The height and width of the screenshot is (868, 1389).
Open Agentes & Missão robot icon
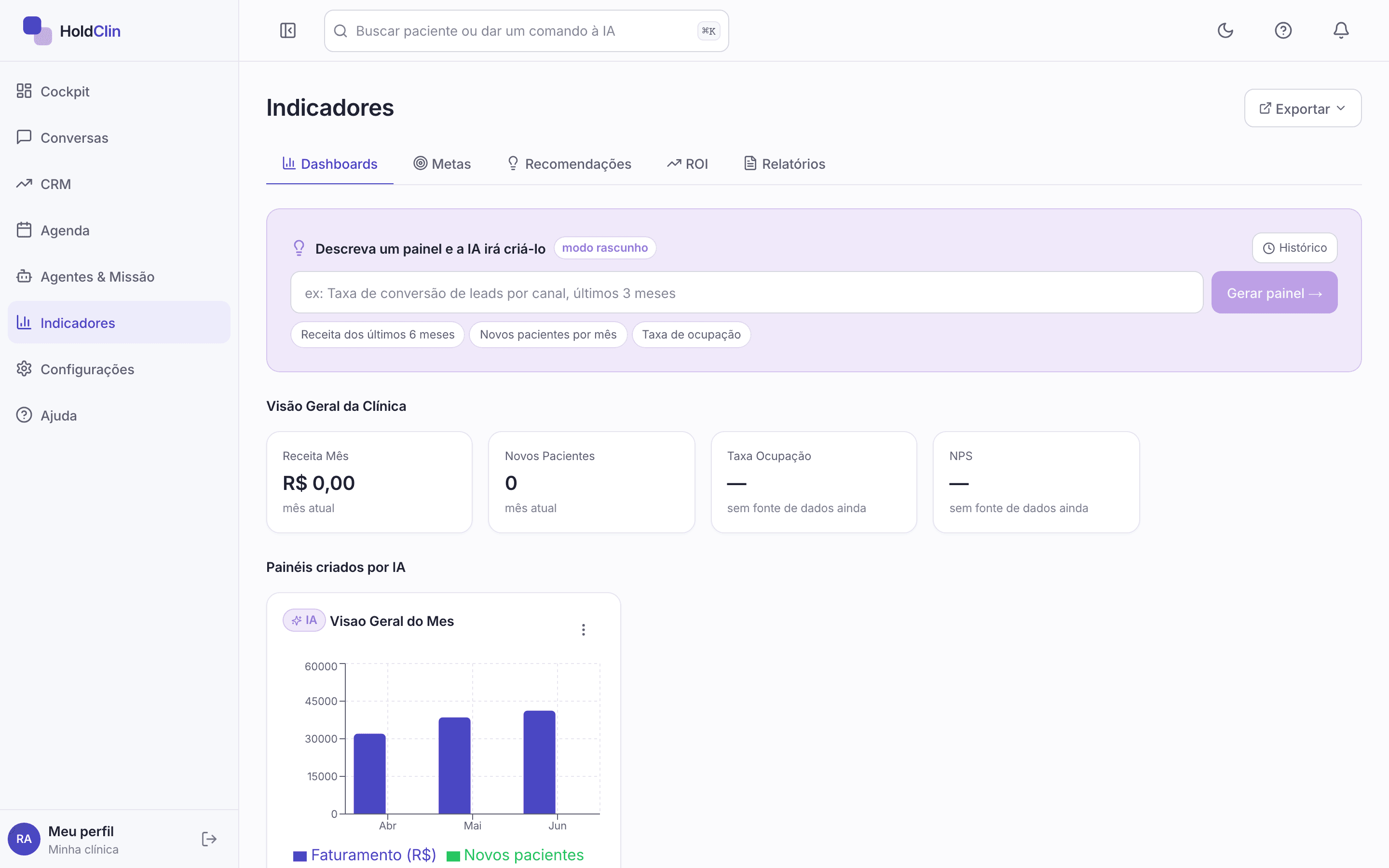[x=24, y=276]
